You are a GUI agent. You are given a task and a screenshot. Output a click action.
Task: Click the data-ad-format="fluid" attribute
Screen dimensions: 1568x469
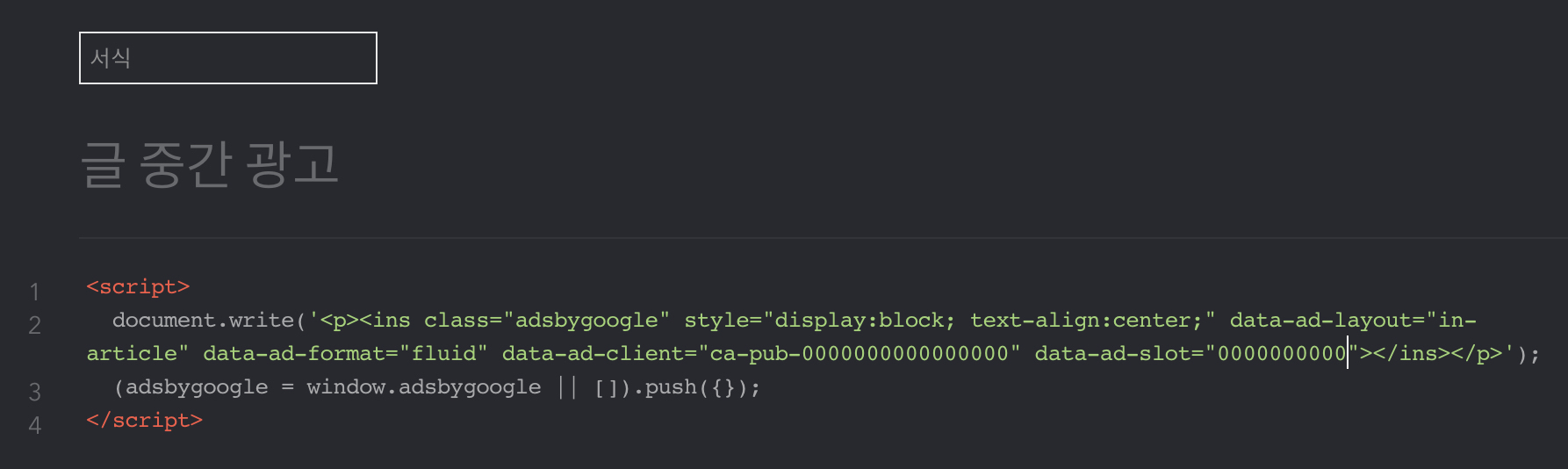[345, 354]
